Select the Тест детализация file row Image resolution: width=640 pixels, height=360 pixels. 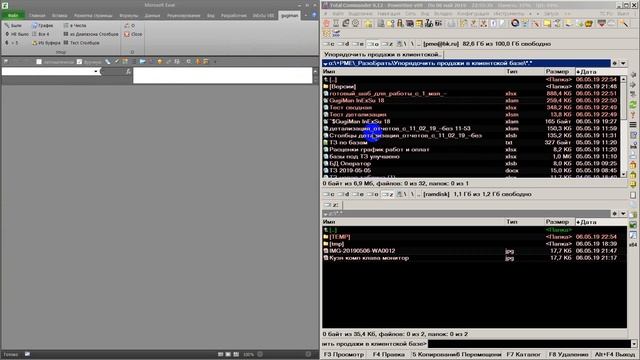471,115
